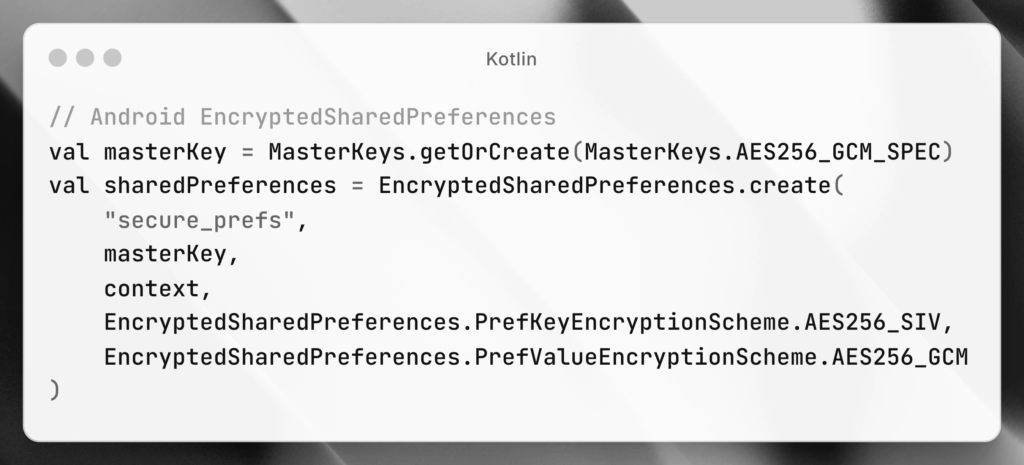Click the Android EncryptedSharedPreferences comment line
This screenshot has width=1024, height=465.
click(302, 118)
